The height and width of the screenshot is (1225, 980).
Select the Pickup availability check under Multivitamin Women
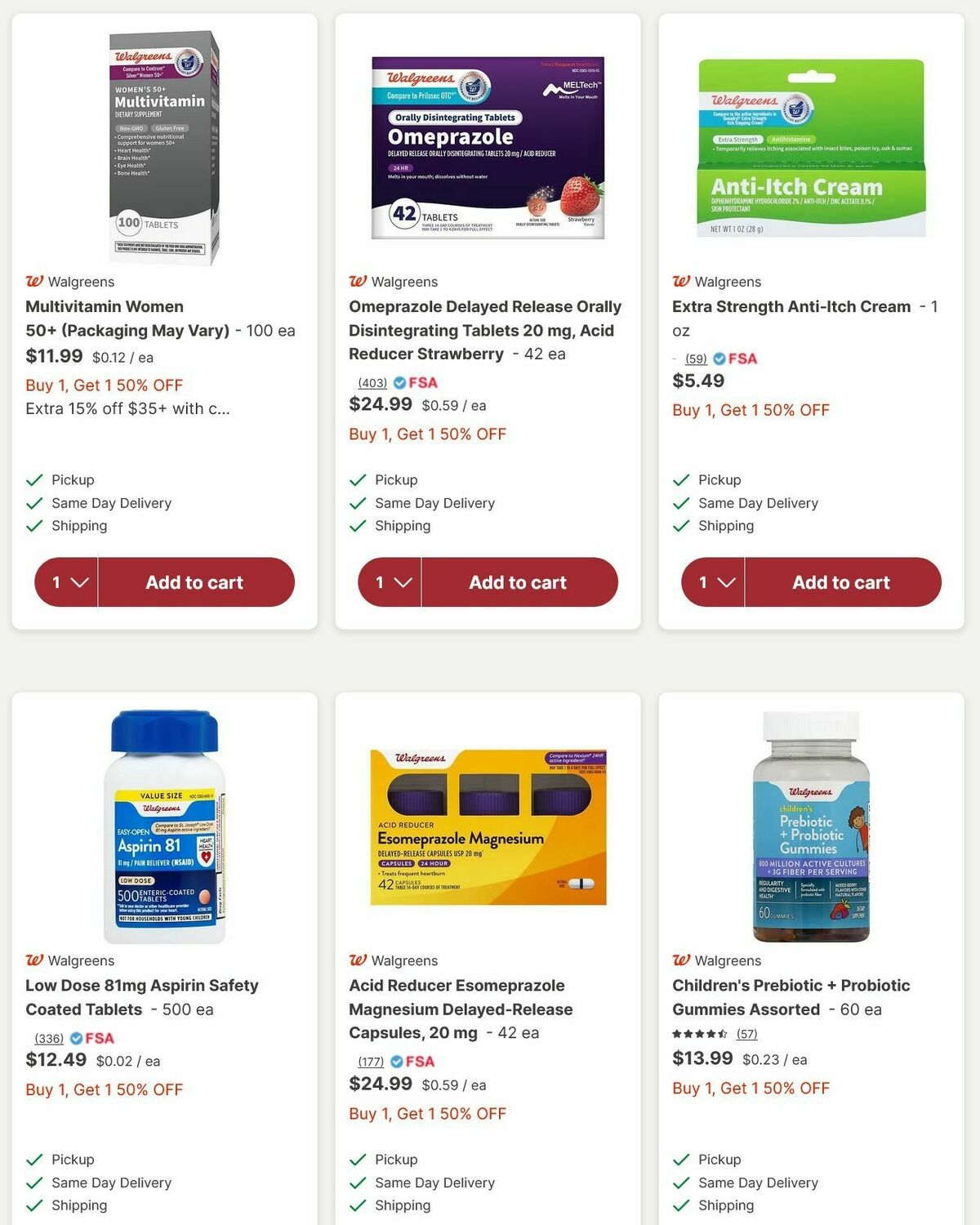pyautogui.click(x=33, y=479)
